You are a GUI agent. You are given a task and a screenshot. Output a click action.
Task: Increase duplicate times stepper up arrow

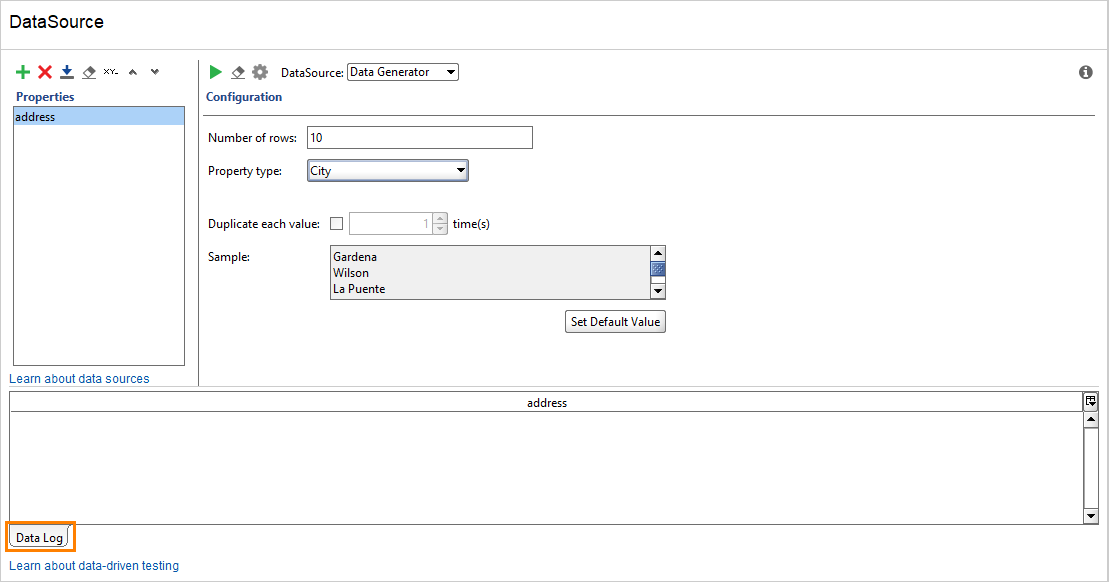tap(440, 219)
